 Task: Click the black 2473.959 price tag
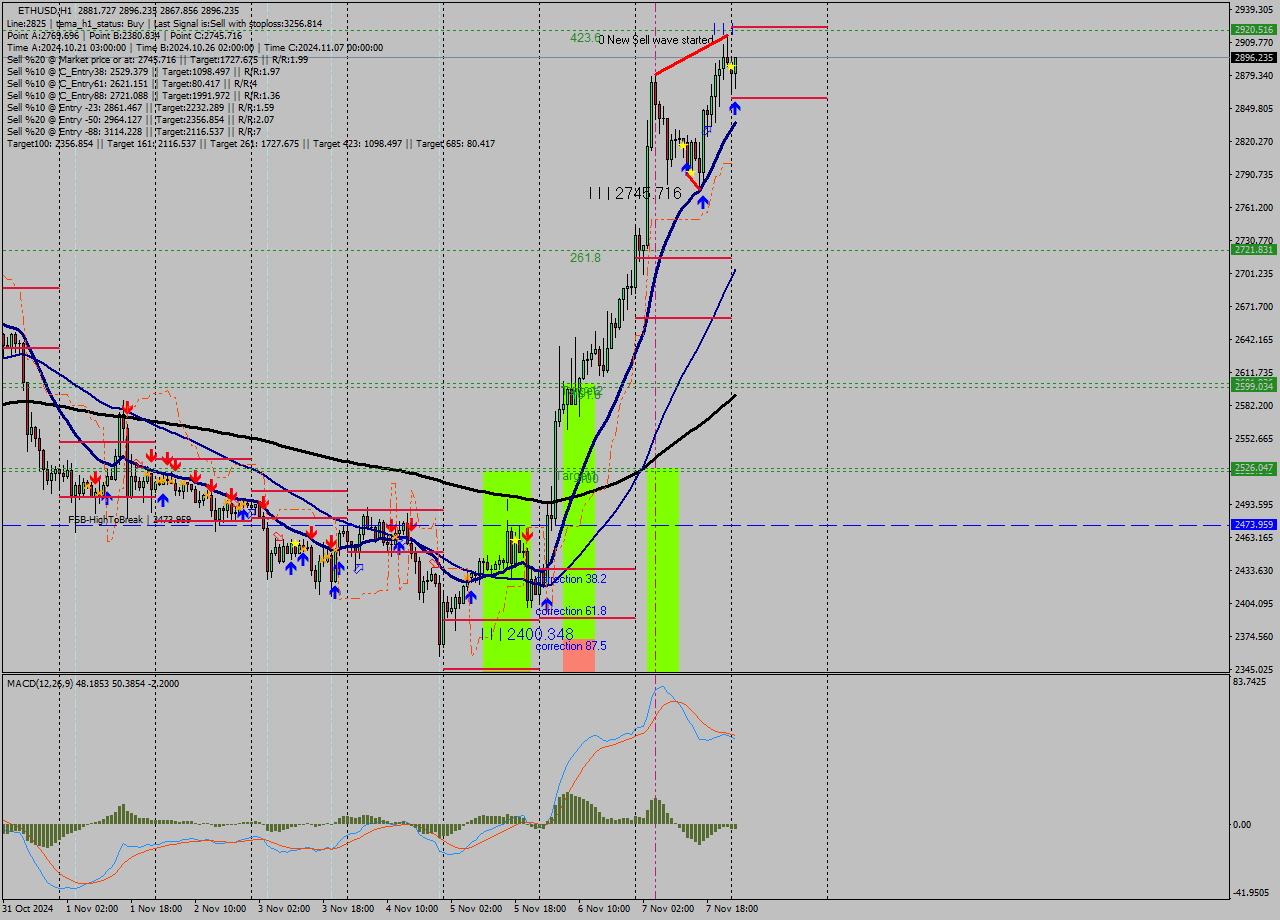click(x=1254, y=524)
